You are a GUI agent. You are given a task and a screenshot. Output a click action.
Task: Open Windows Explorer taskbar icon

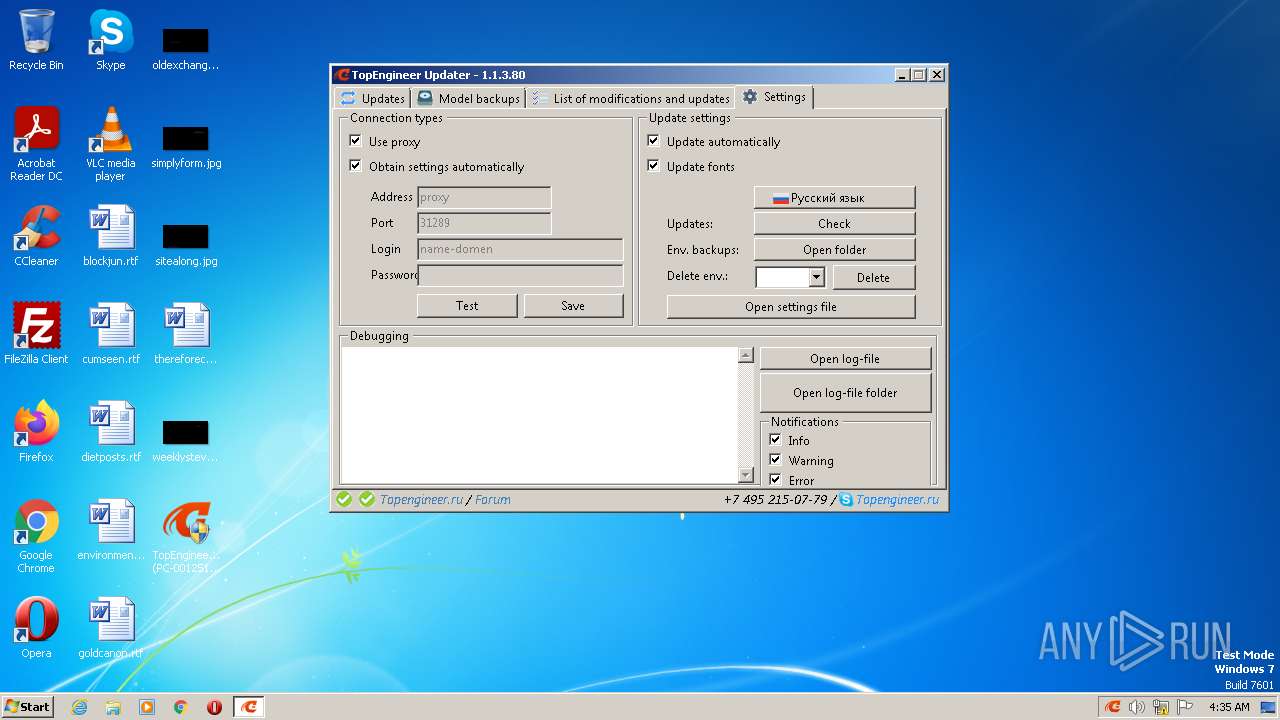coord(113,707)
